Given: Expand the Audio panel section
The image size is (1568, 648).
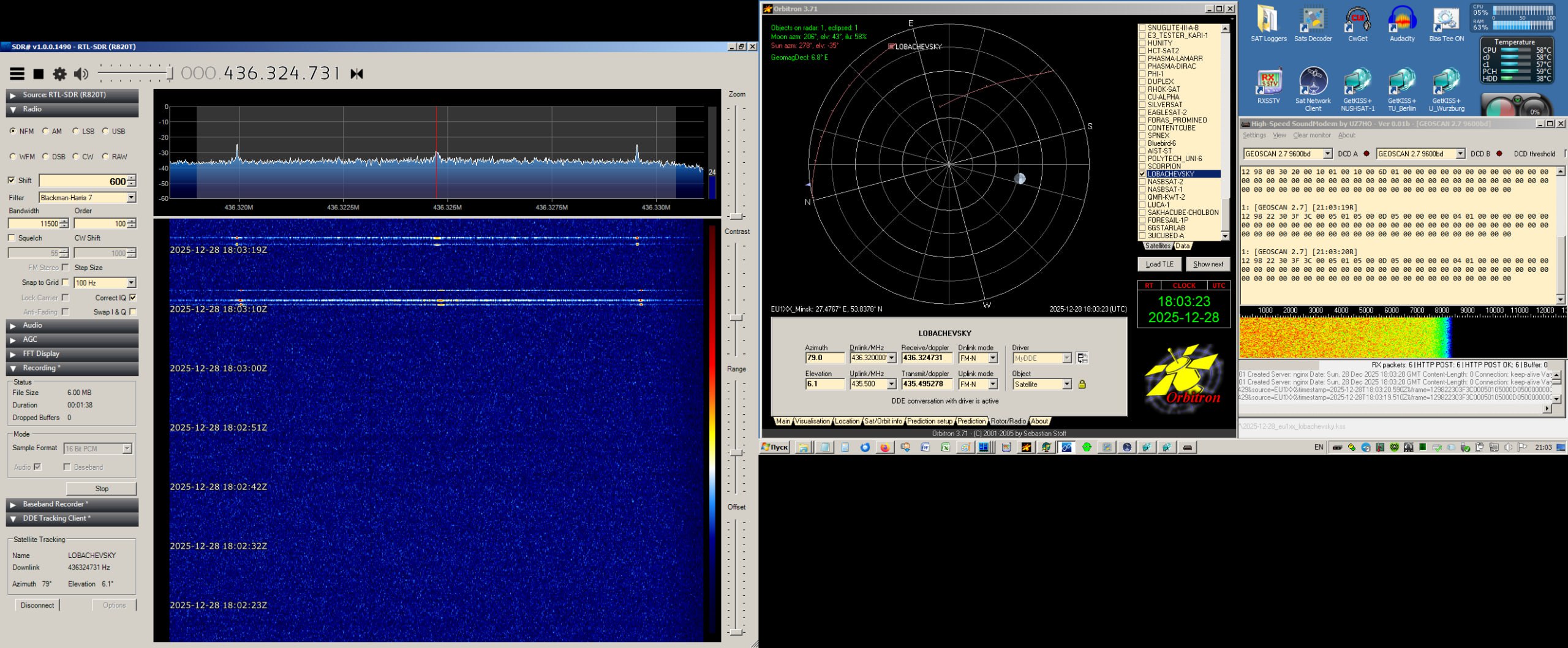Looking at the screenshot, I should tap(32, 325).
